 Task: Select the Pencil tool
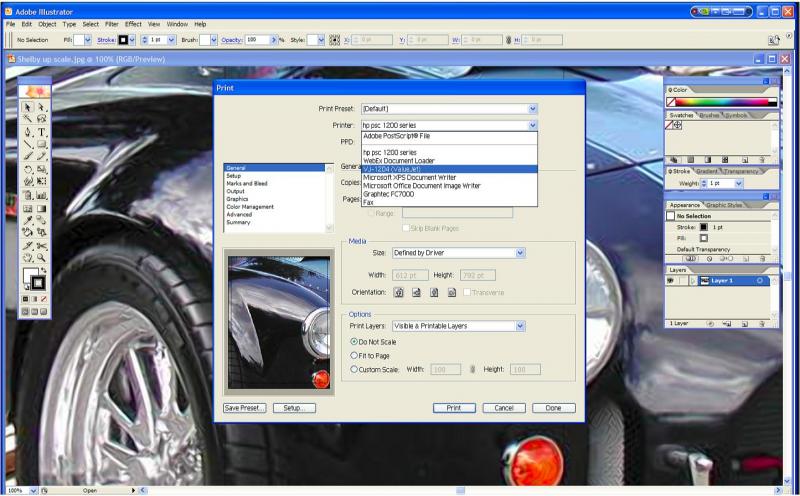(41, 156)
